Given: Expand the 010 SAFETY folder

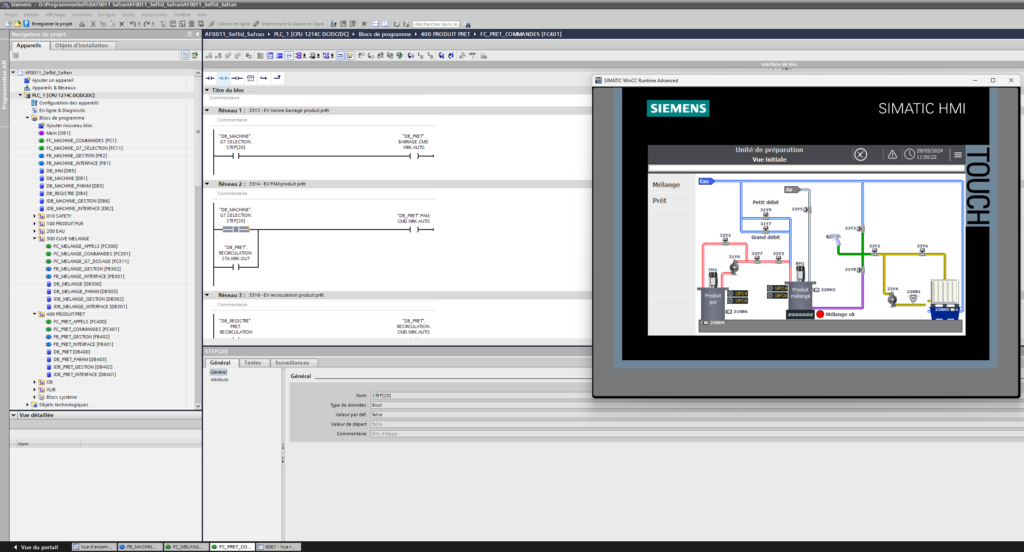Looking at the screenshot, I should [x=35, y=216].
